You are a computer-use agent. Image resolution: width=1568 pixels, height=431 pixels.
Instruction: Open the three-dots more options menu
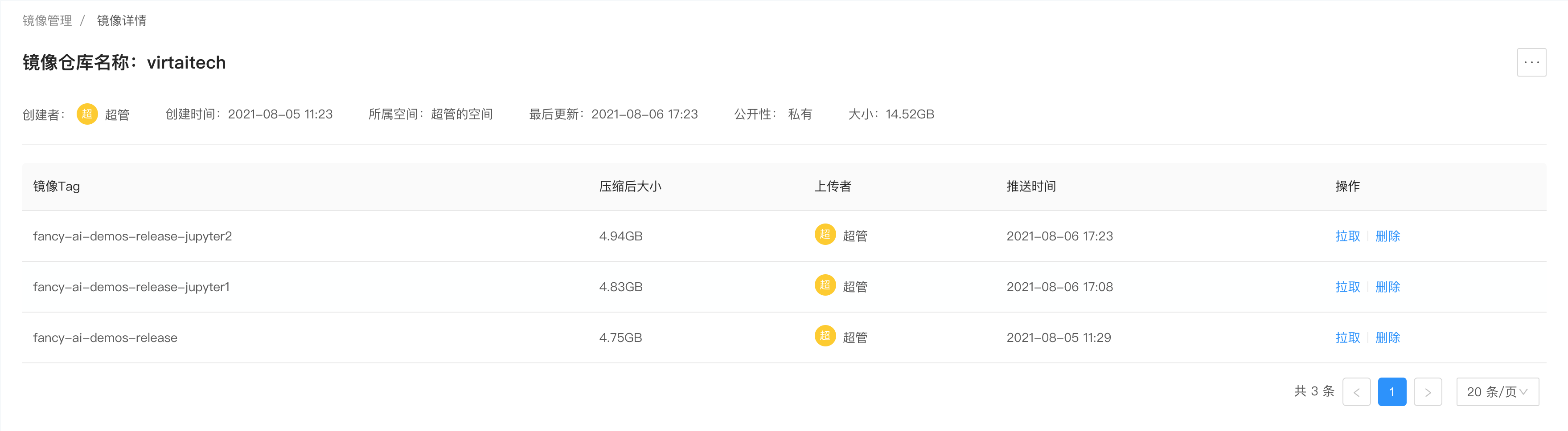1531,62
